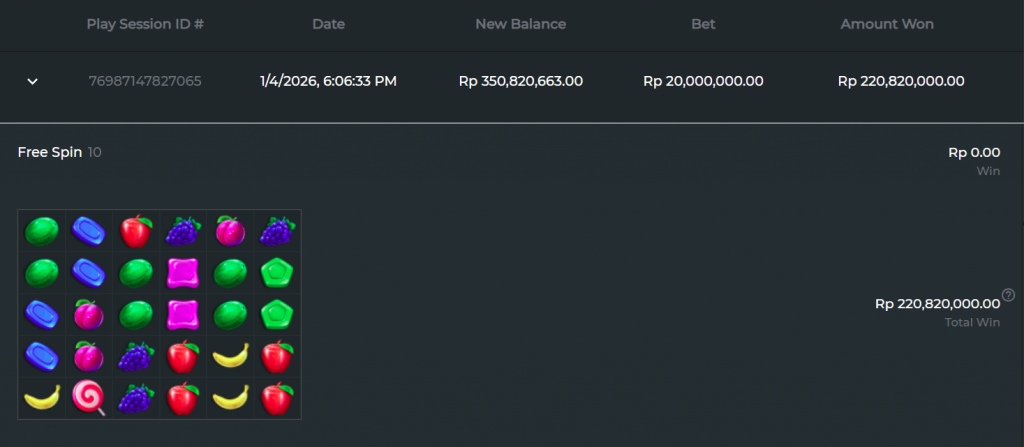Select the watermelon in the grid's top-left corner

coord(41,231)
